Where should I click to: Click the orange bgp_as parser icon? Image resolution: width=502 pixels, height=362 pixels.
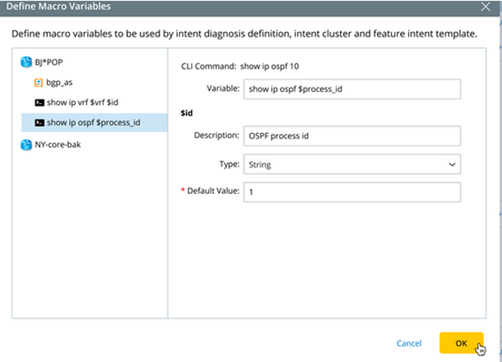point(39,82)
